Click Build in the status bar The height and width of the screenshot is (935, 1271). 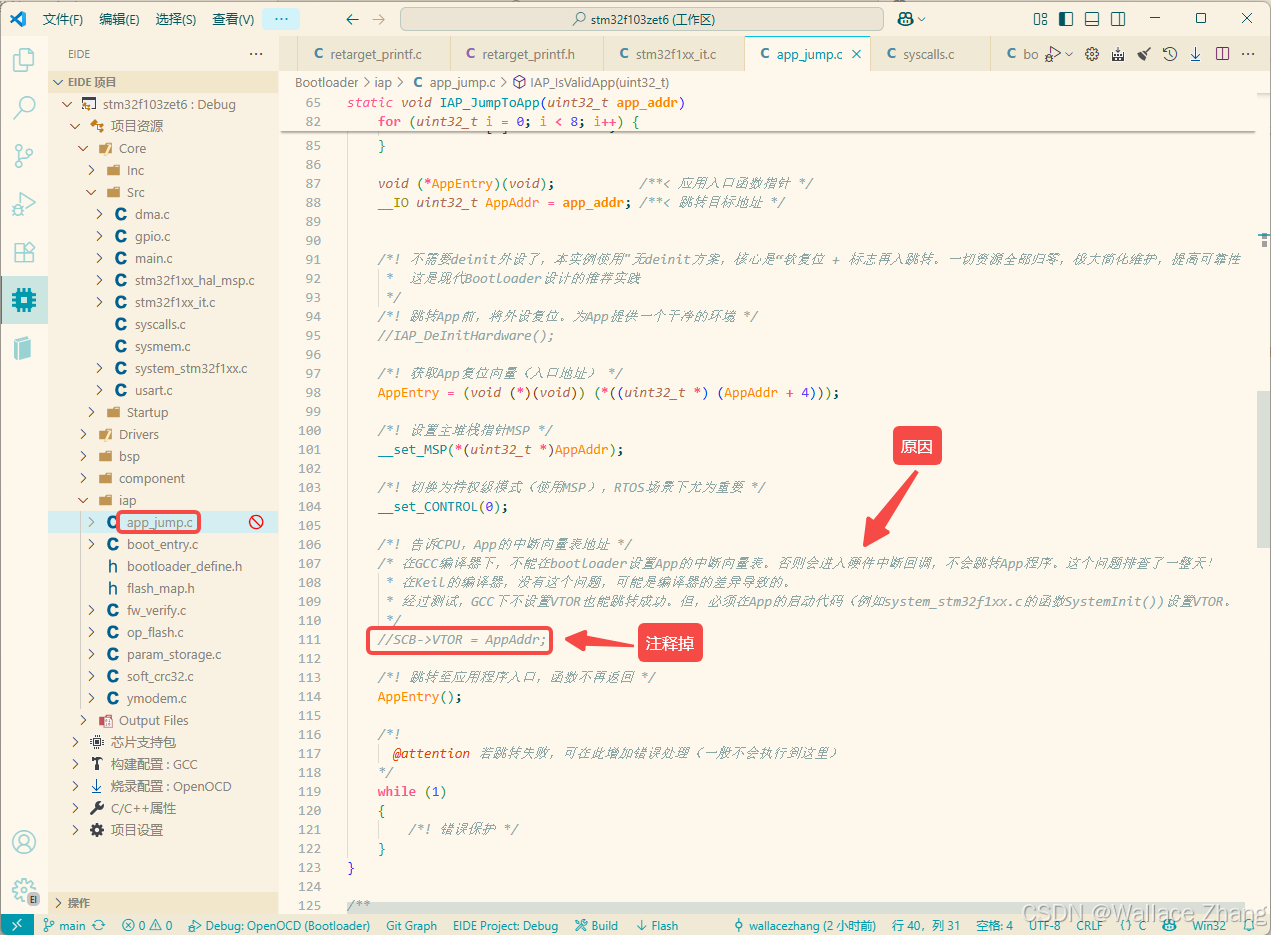click(x=595, y=925)
